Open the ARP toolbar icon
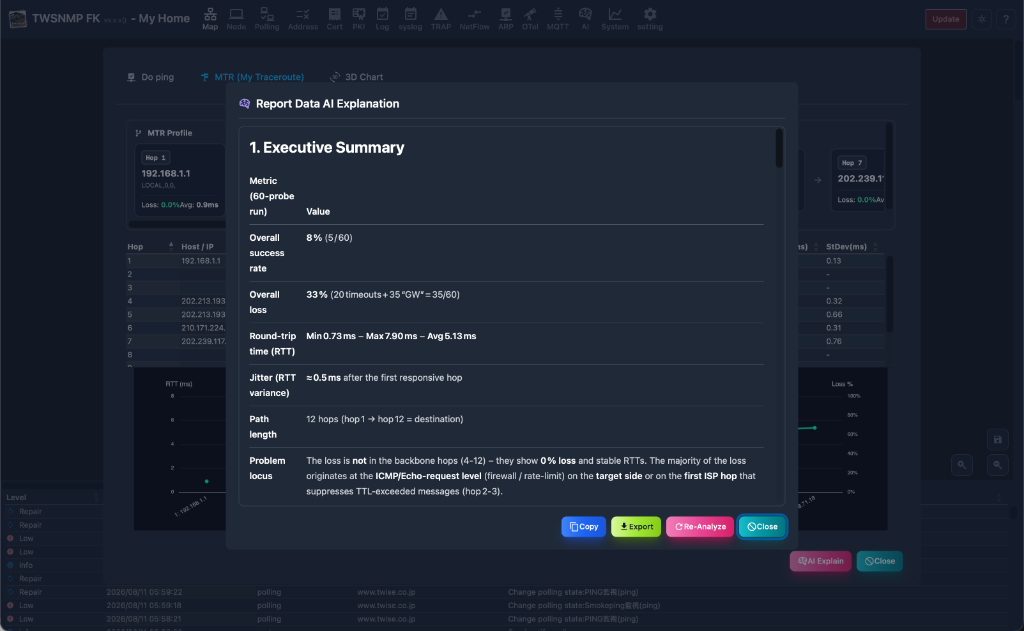The image size is (1024, 631). [505, 19]
